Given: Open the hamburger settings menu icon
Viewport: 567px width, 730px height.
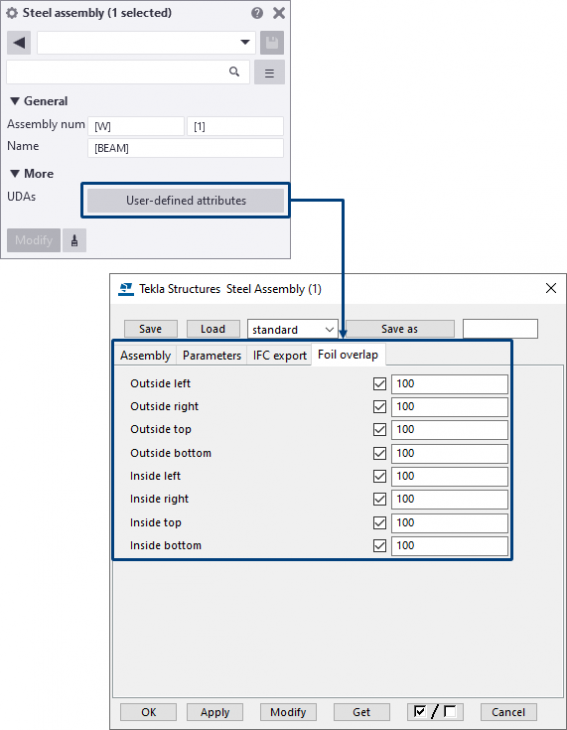Looking at the screenshot, I should click(x=269, y=73).
